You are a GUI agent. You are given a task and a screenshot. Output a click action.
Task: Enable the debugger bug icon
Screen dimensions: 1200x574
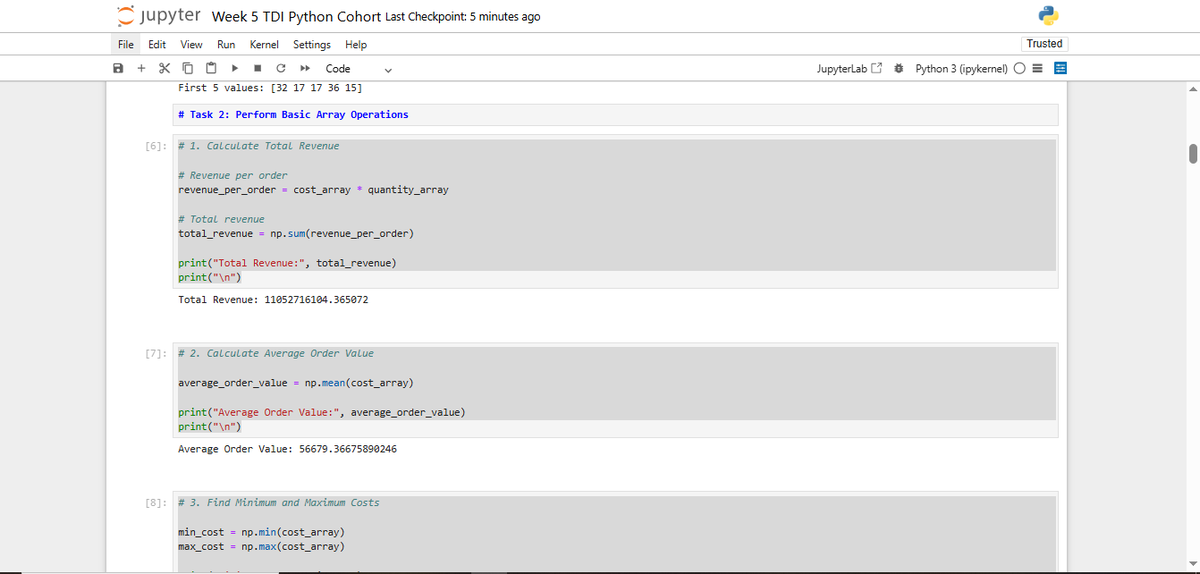899,69
